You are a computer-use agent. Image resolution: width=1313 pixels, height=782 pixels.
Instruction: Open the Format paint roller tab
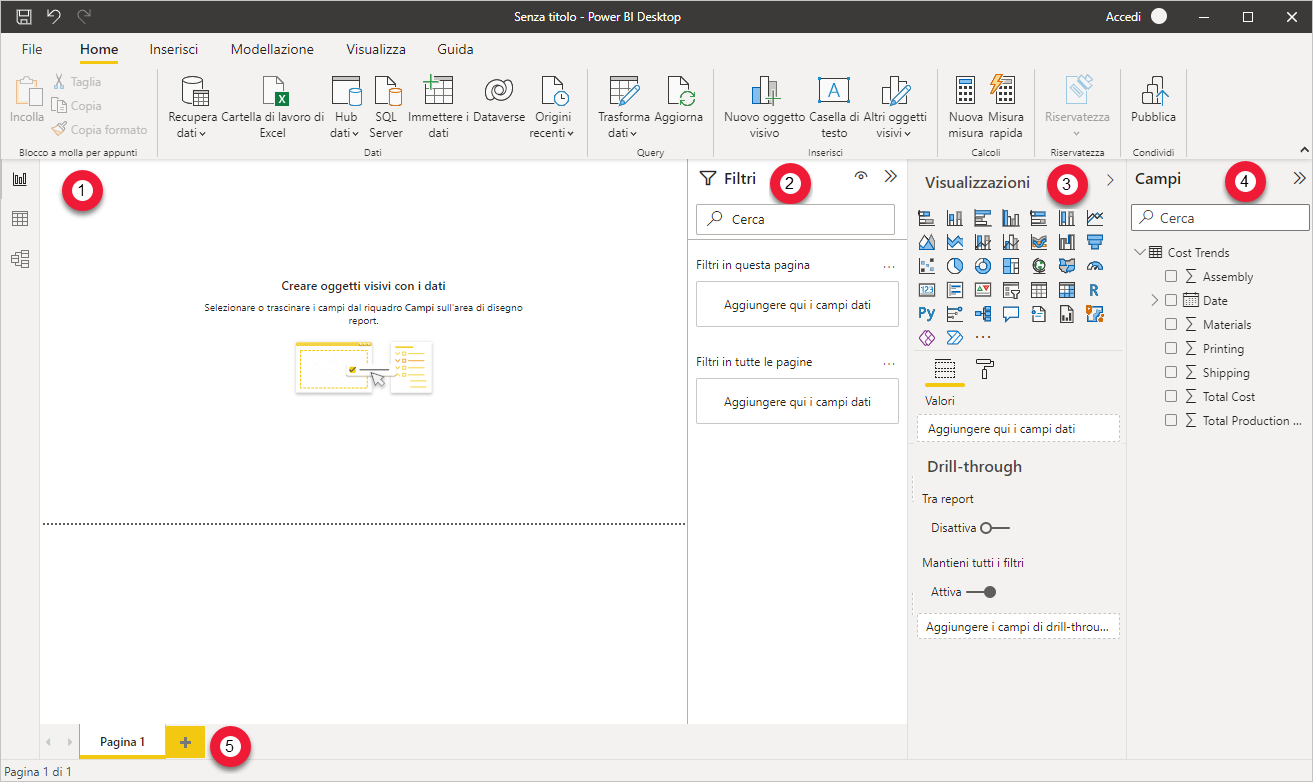(985, 369)
